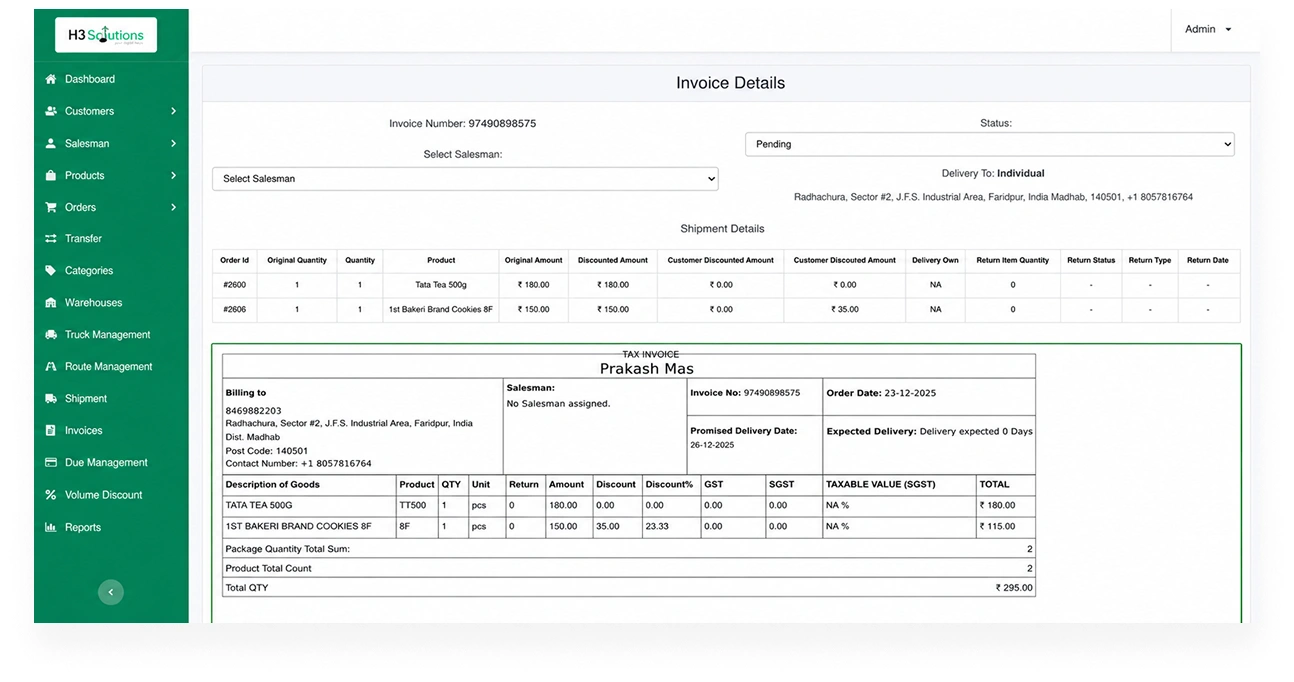Click the ₹ 295.00 total amount
The width and height of the screenshot is (1294, 682).
pos(1014,588)
